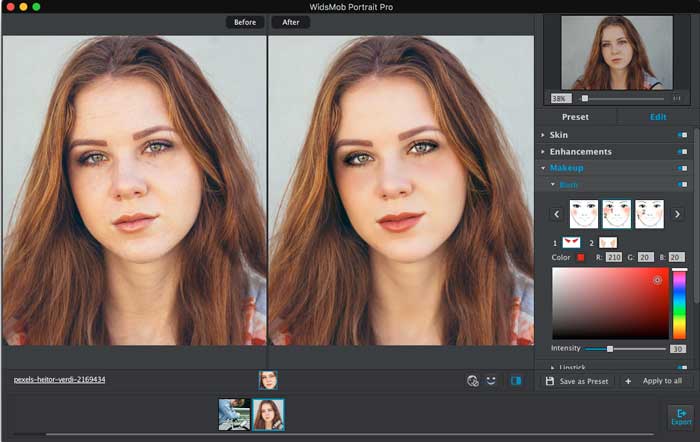The image size is (700, 442).
Task: Toggle the blue split compare view icon
Action: coord(516,380)
